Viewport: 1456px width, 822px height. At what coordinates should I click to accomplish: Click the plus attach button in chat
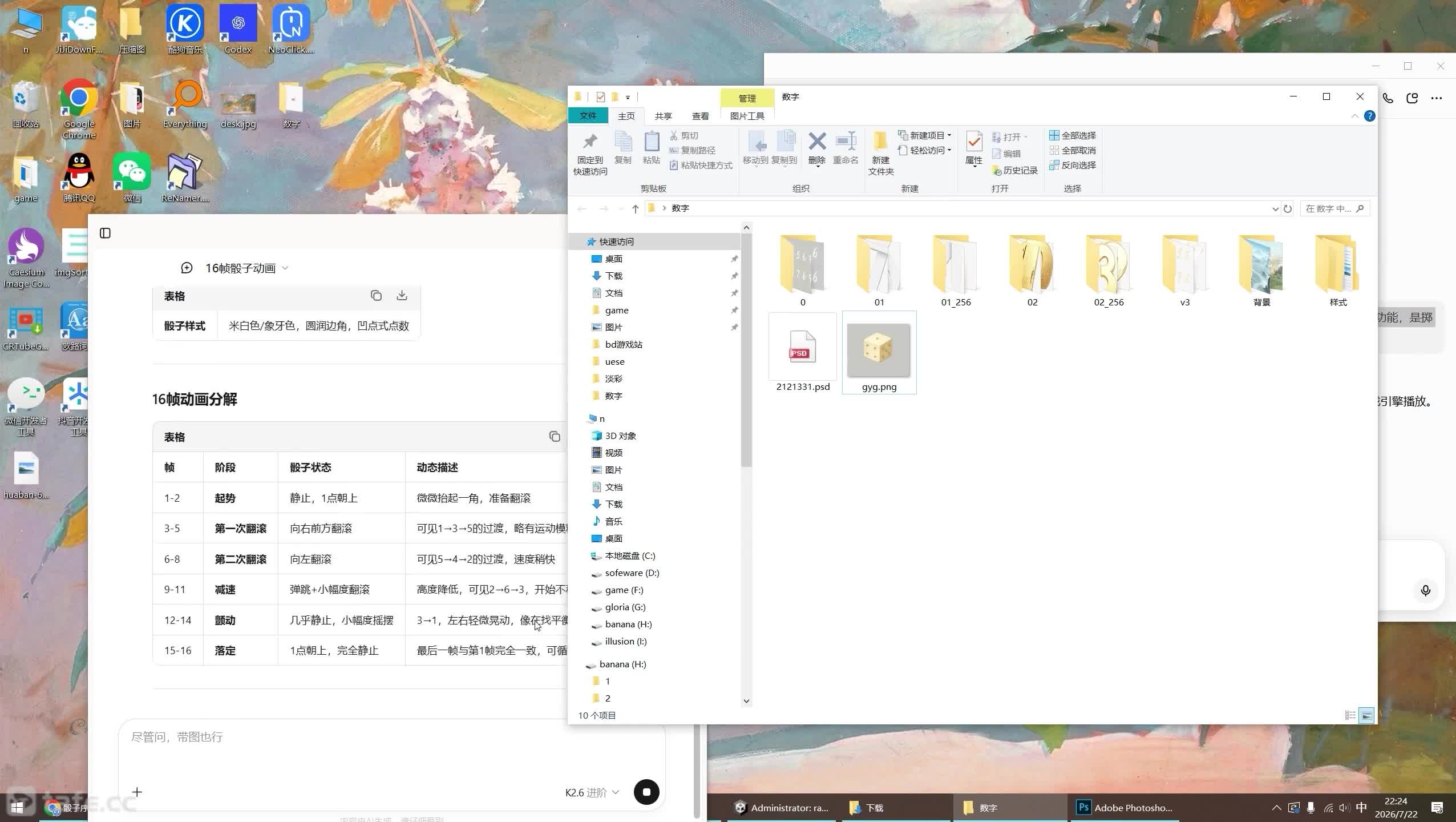(x=137, y=792)
